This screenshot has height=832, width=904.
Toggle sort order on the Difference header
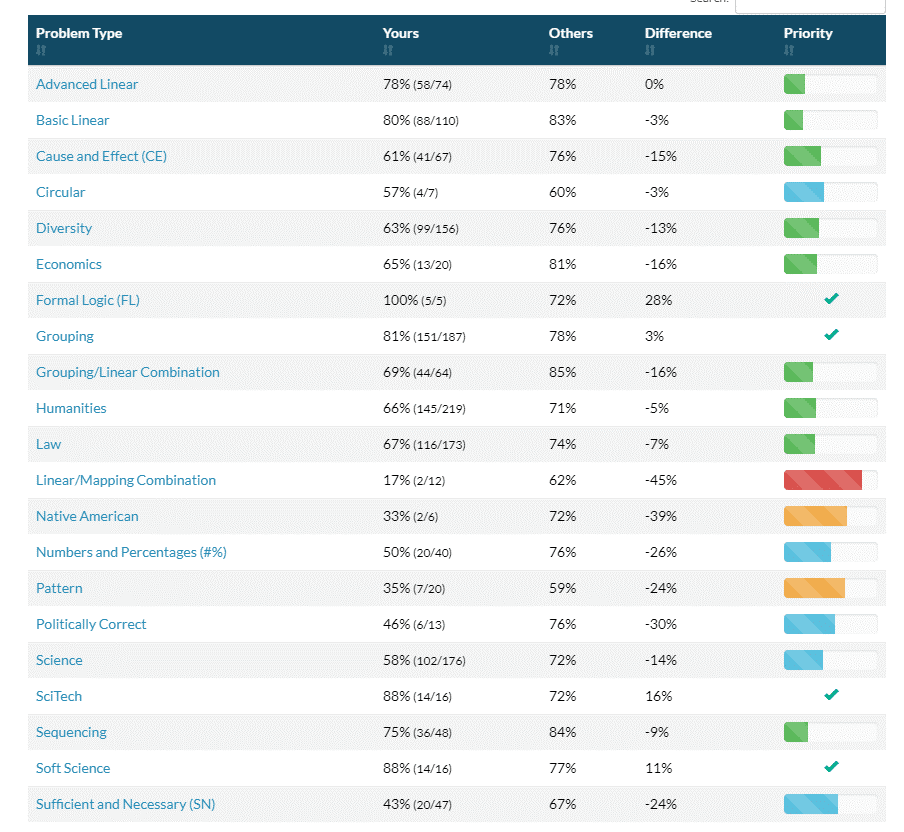click(x=678, y=33)
